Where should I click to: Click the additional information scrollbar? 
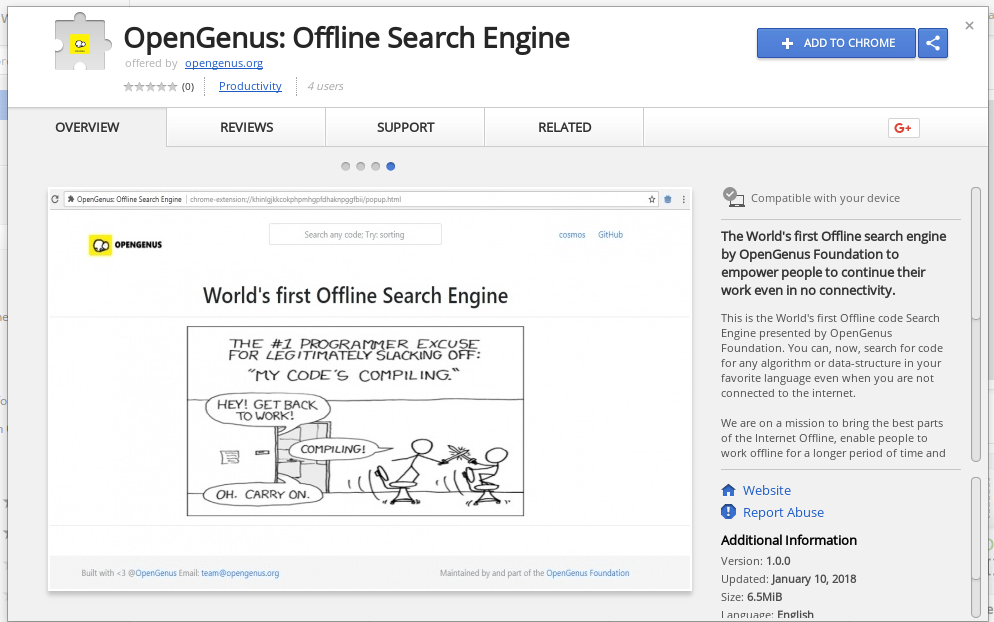click(x=976, y=547)
